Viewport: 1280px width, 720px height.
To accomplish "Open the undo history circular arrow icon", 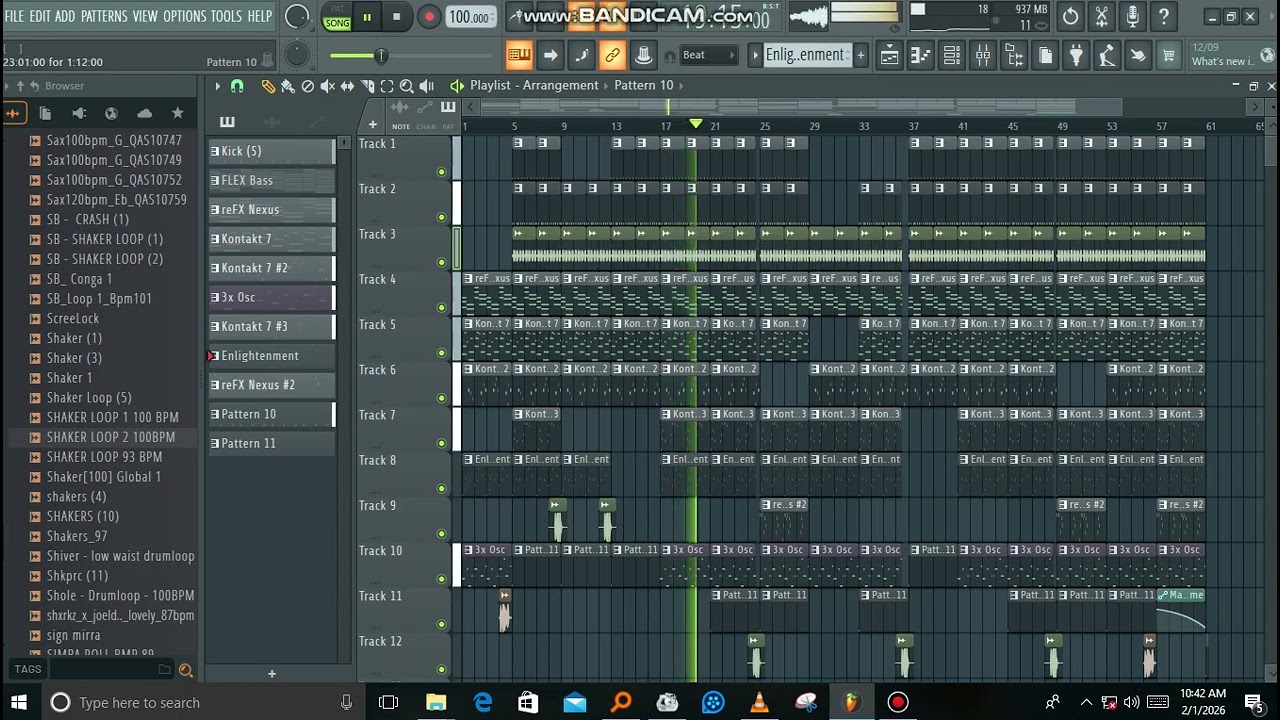I will point(1070,16).
